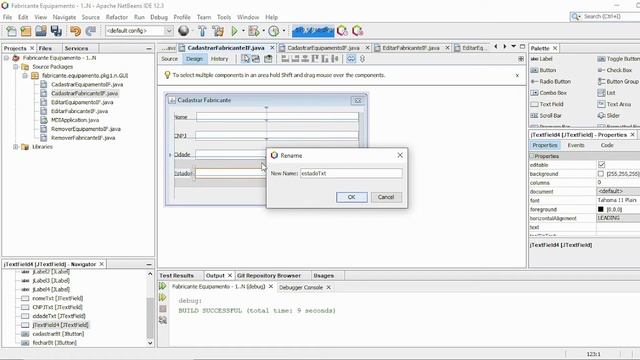The width and height of the screenshot is (640, 360).
Task: Click the Re-run green arrow in Output
Action: pyautogui.click(x=163, y=286)
